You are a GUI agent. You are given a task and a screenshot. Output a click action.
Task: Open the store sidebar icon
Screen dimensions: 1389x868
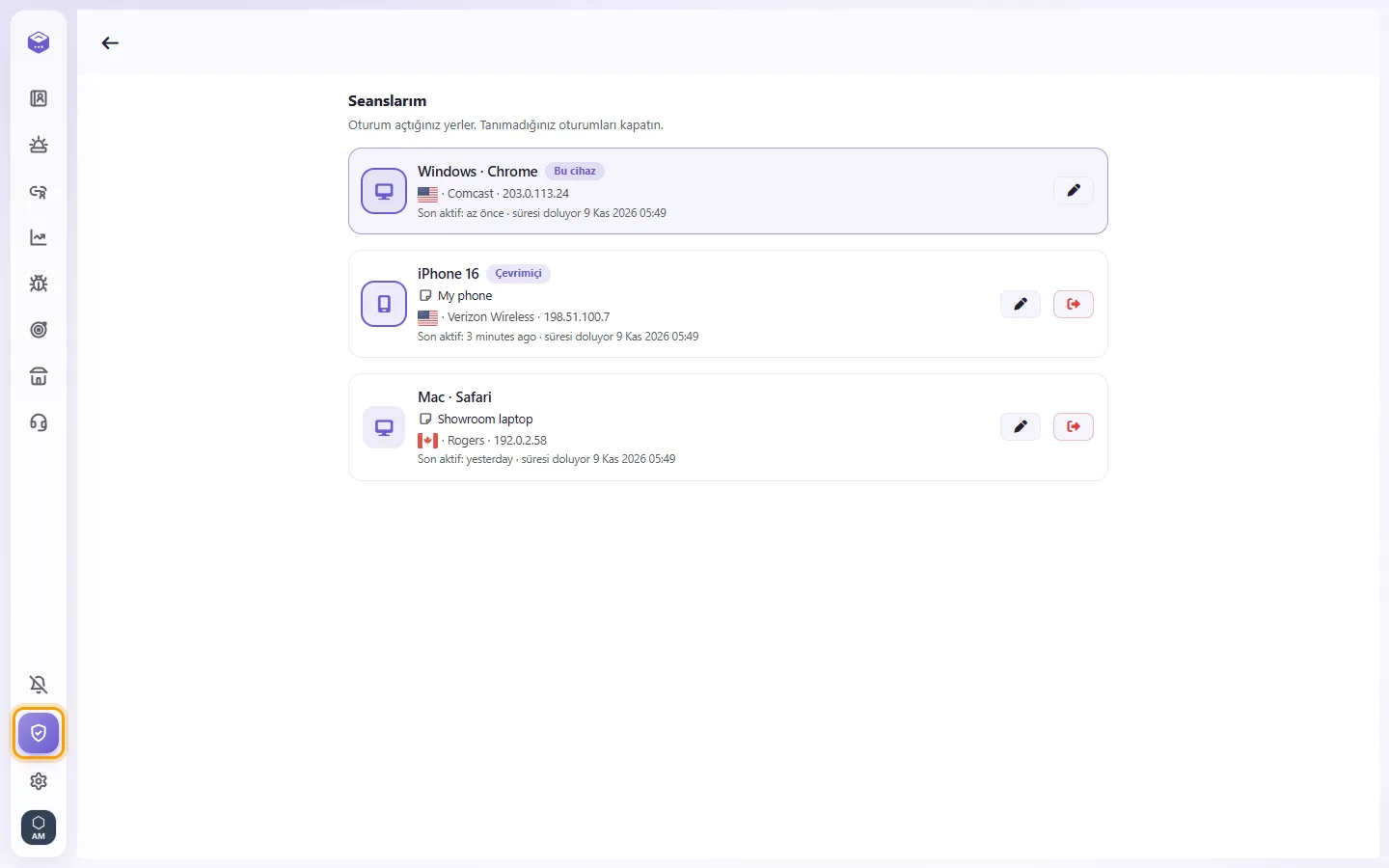point(39,376)
